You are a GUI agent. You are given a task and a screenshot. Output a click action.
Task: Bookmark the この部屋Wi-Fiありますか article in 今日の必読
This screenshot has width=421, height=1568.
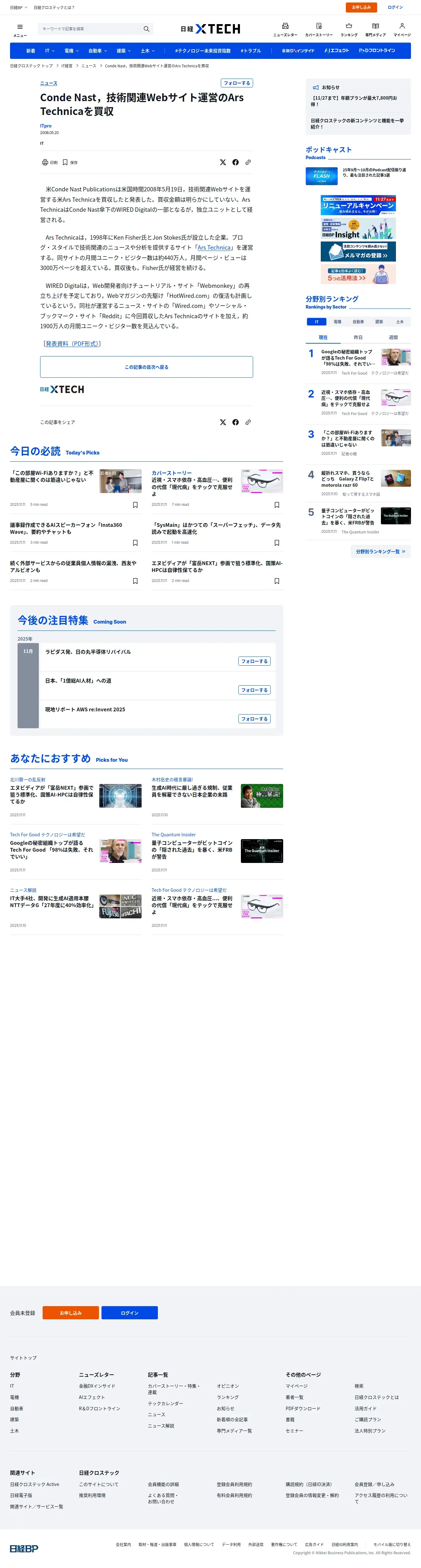[x=135, y=505]
